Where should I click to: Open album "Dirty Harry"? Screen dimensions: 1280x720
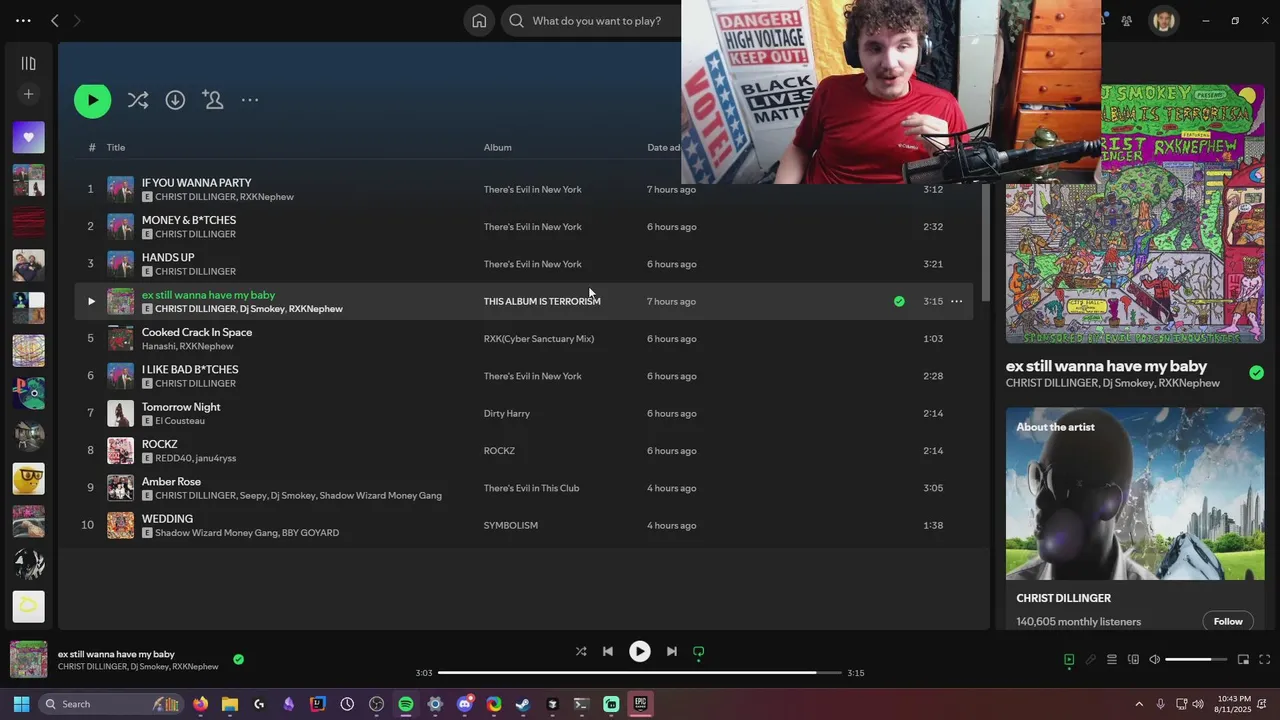click(x=507, y=413)
